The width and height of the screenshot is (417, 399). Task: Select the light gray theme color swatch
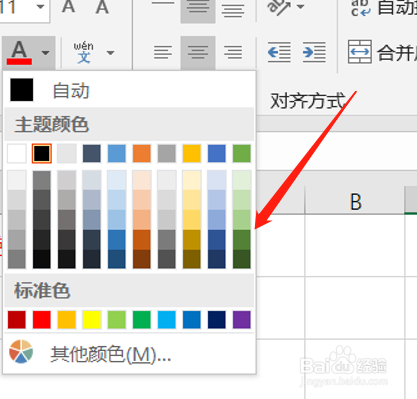click(x=67, y=153)
